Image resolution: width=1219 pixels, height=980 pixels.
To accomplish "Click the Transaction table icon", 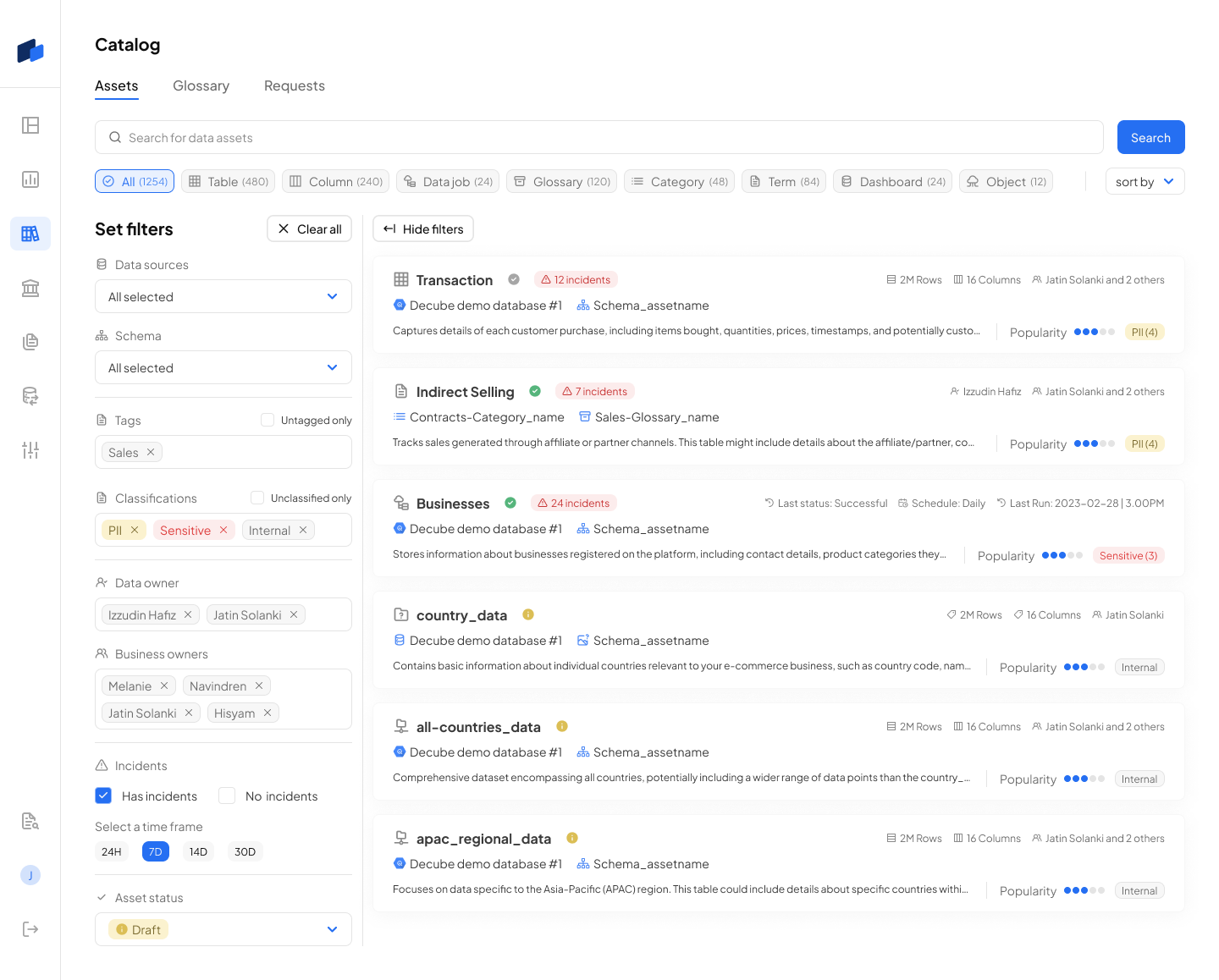I will (x=401, y=279).
